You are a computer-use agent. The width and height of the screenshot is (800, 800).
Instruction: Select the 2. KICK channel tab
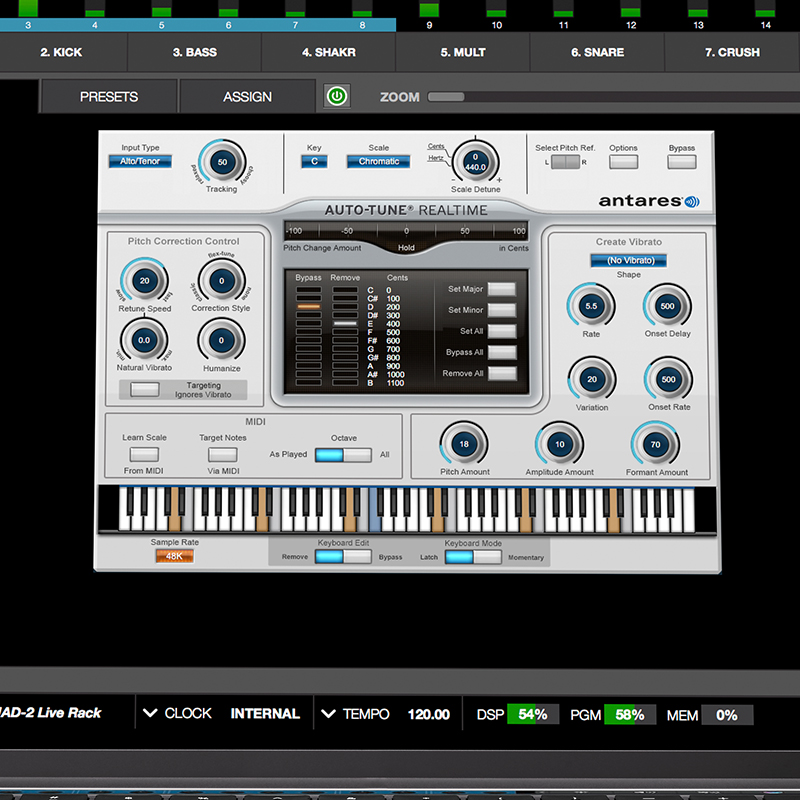click(x=61, y=52)
